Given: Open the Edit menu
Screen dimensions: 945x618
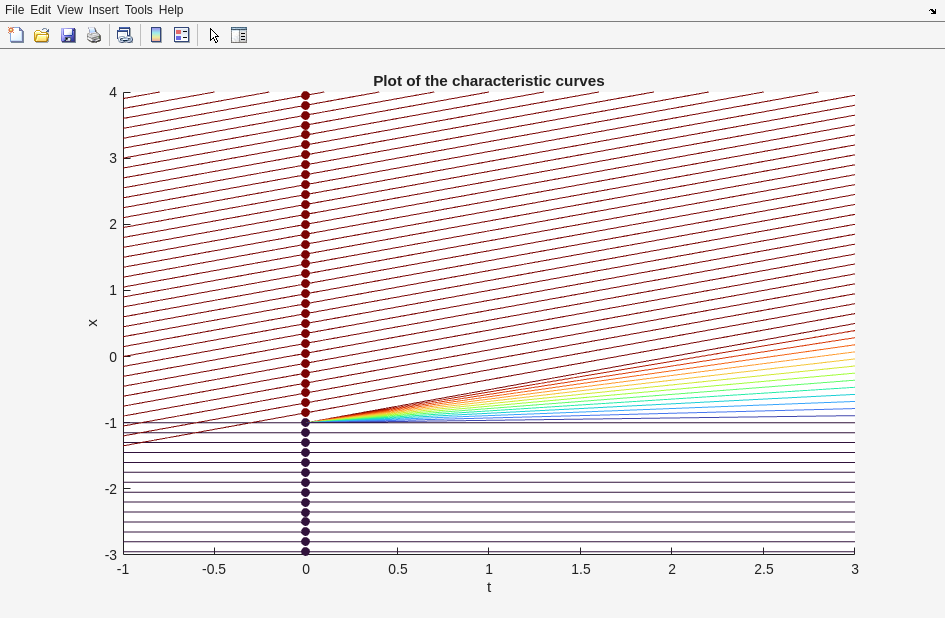Looking at the screenshot, I should click(x=40, y=10).
